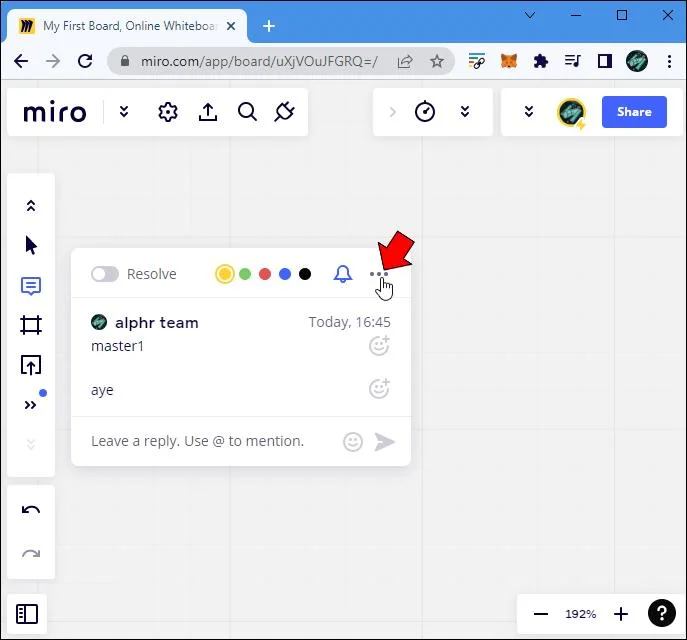The width and height of the screenshot is (687, 640).
Task: Choose green comment color
Action: pyautogui.click(x=245, y=274)
